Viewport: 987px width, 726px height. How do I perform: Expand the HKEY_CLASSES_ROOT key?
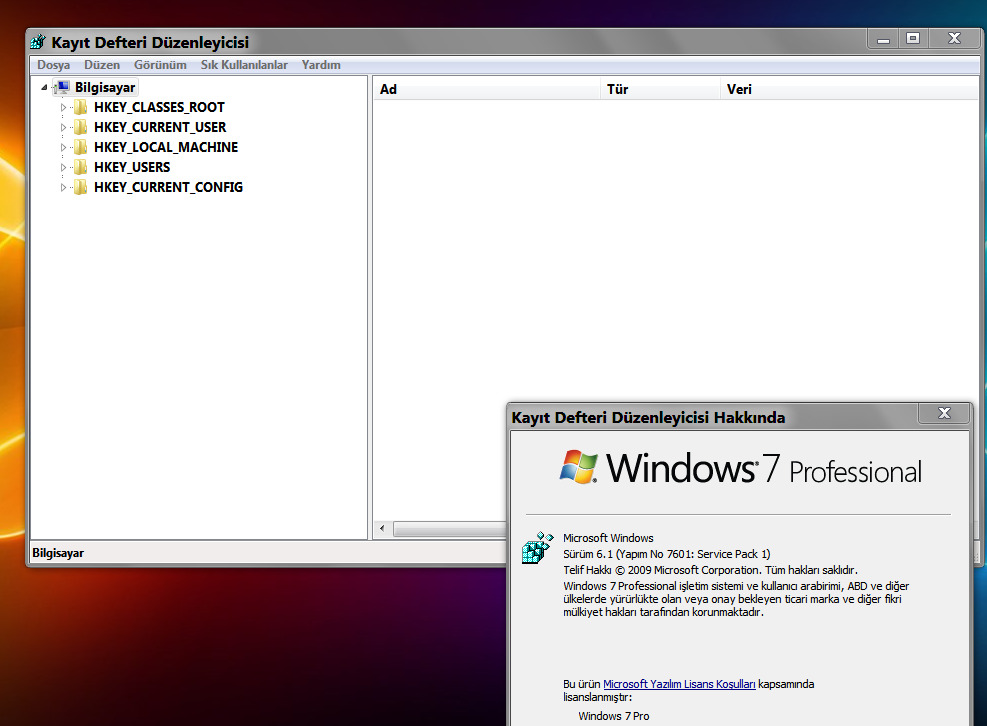coord(63,108)
